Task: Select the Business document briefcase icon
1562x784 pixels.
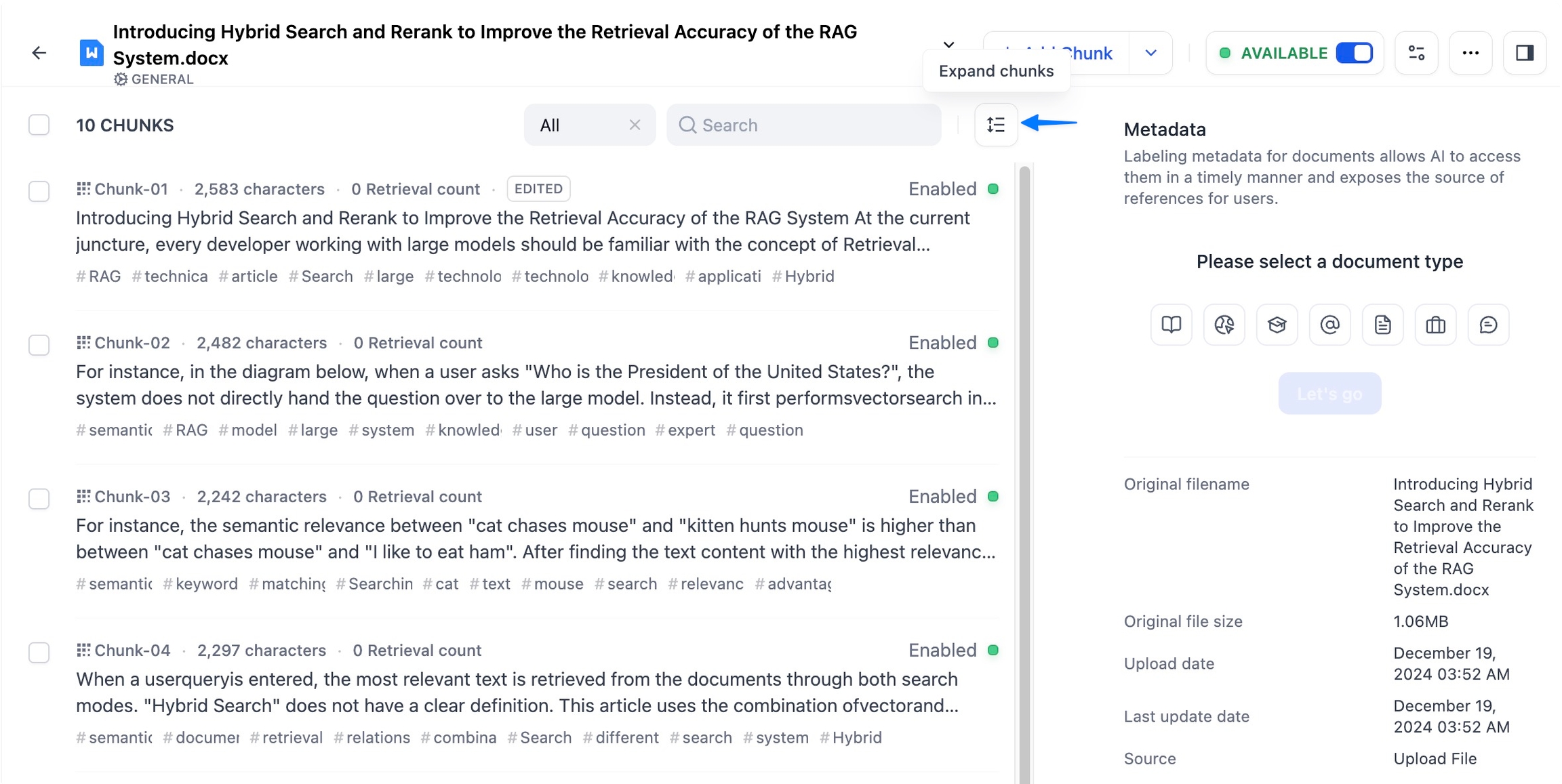Action: point(1435,325)
